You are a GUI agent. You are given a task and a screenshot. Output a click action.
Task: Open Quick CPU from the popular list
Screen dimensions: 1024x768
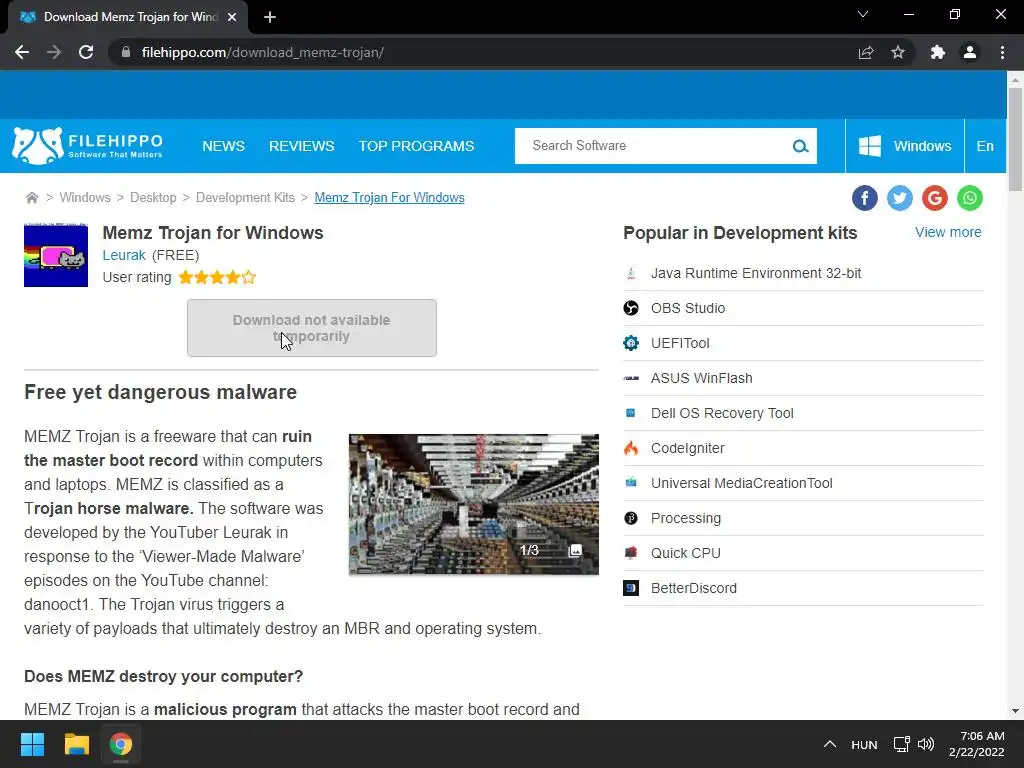686,553
